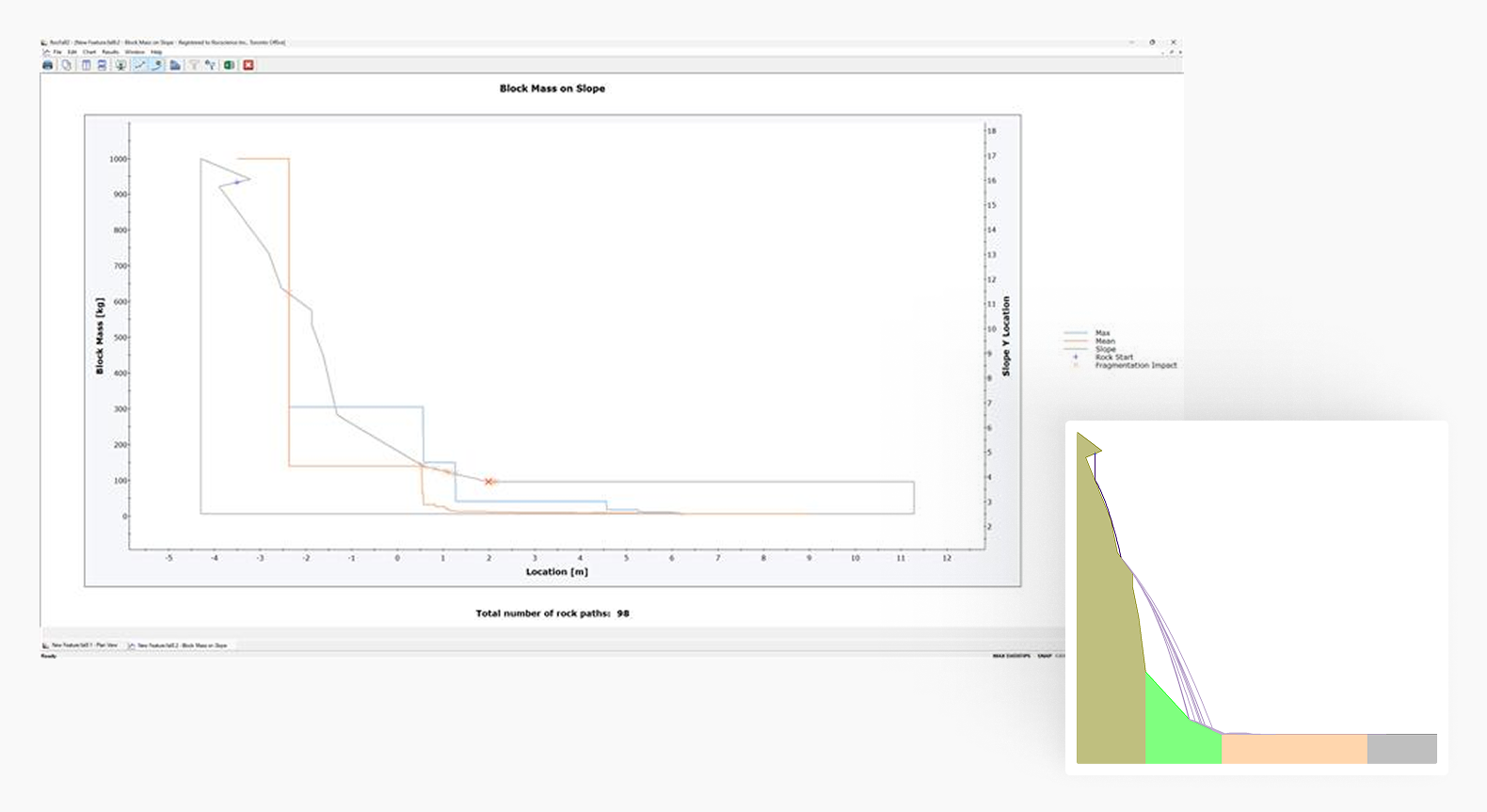Click the gray filter funnel icon
Image resolution: width=1487 pixels, height=812 pixels.
tap(194, 65)
